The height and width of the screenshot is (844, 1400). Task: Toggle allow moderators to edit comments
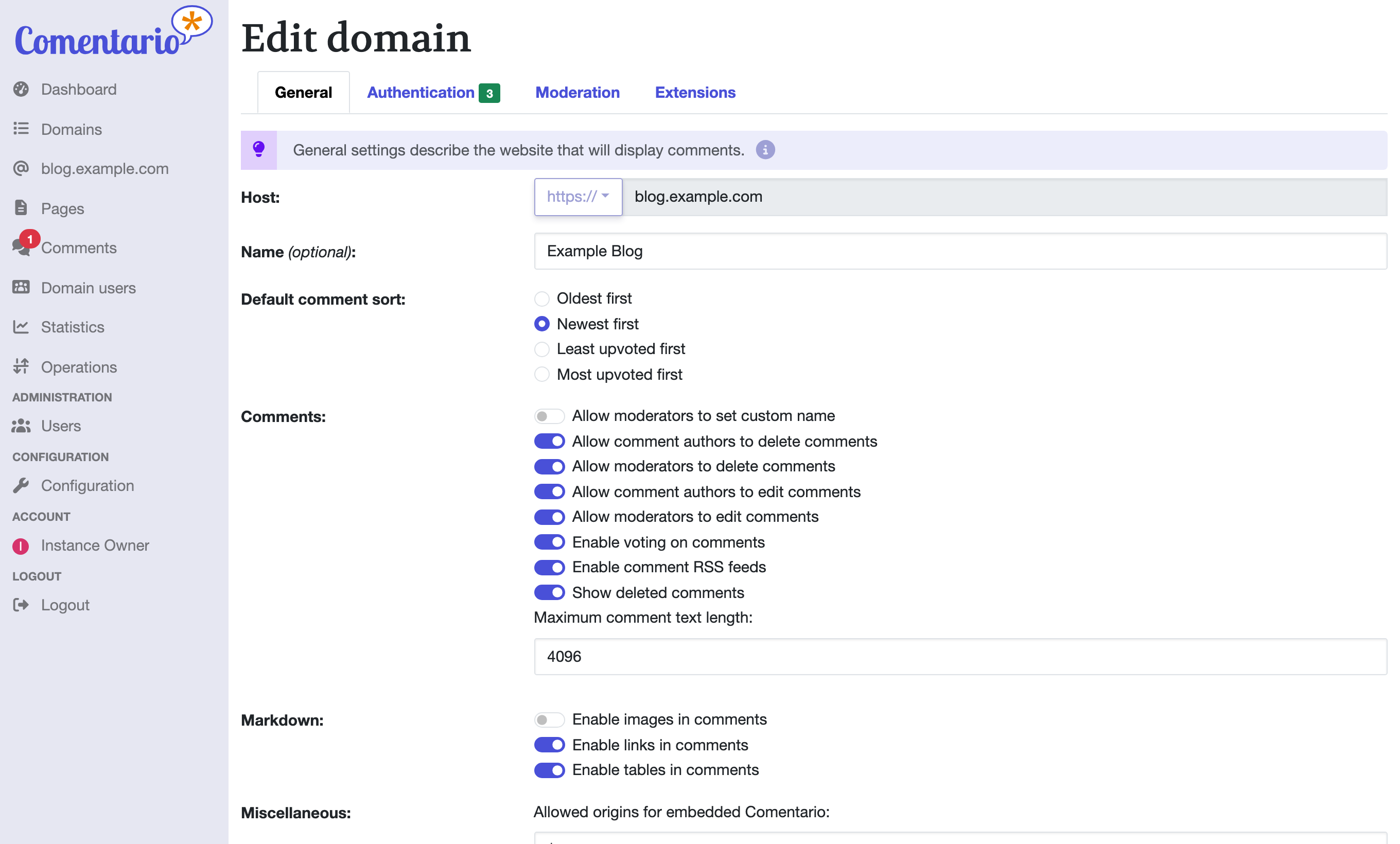(x=549, y=517)
